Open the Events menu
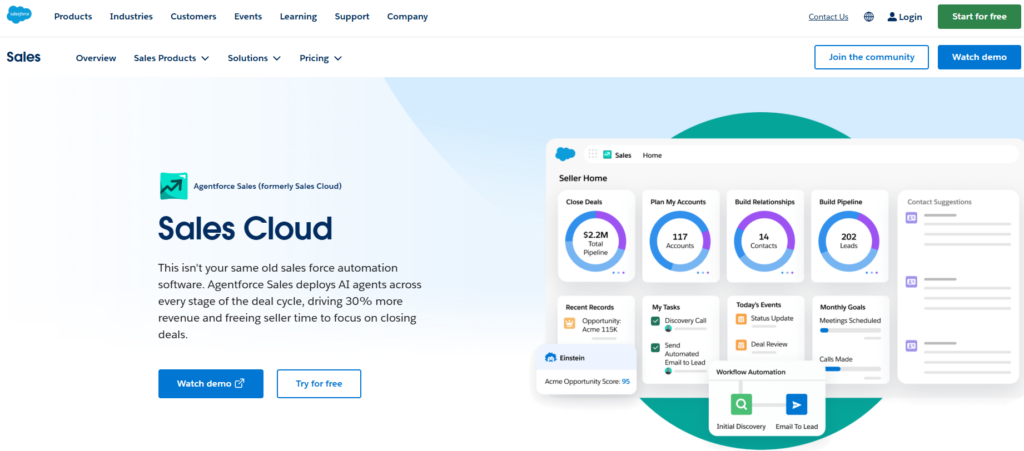Screen dimensions: 1024x451 tap(248, 16)
